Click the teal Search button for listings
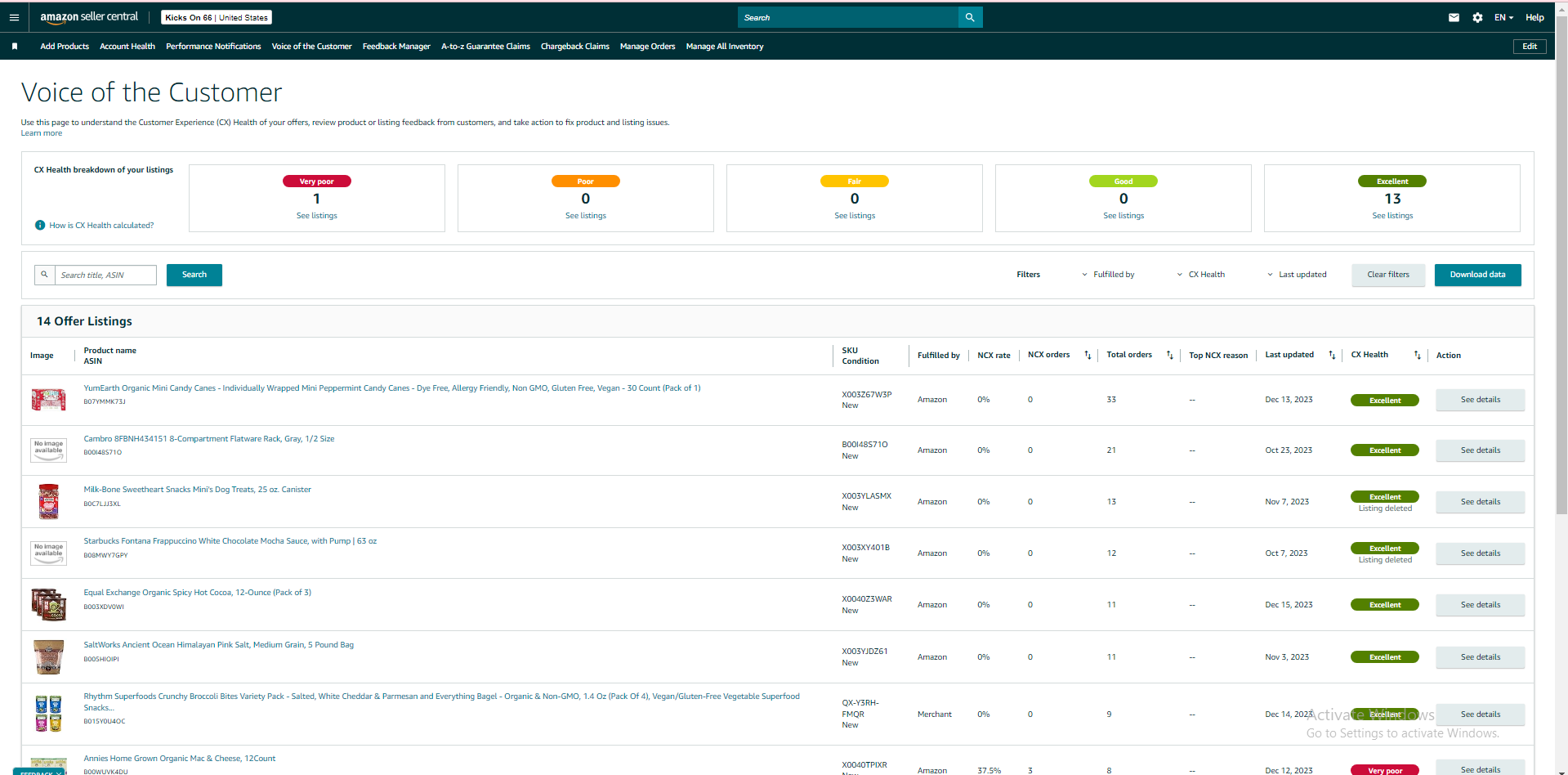1568x775 pixels. point(194,275)
